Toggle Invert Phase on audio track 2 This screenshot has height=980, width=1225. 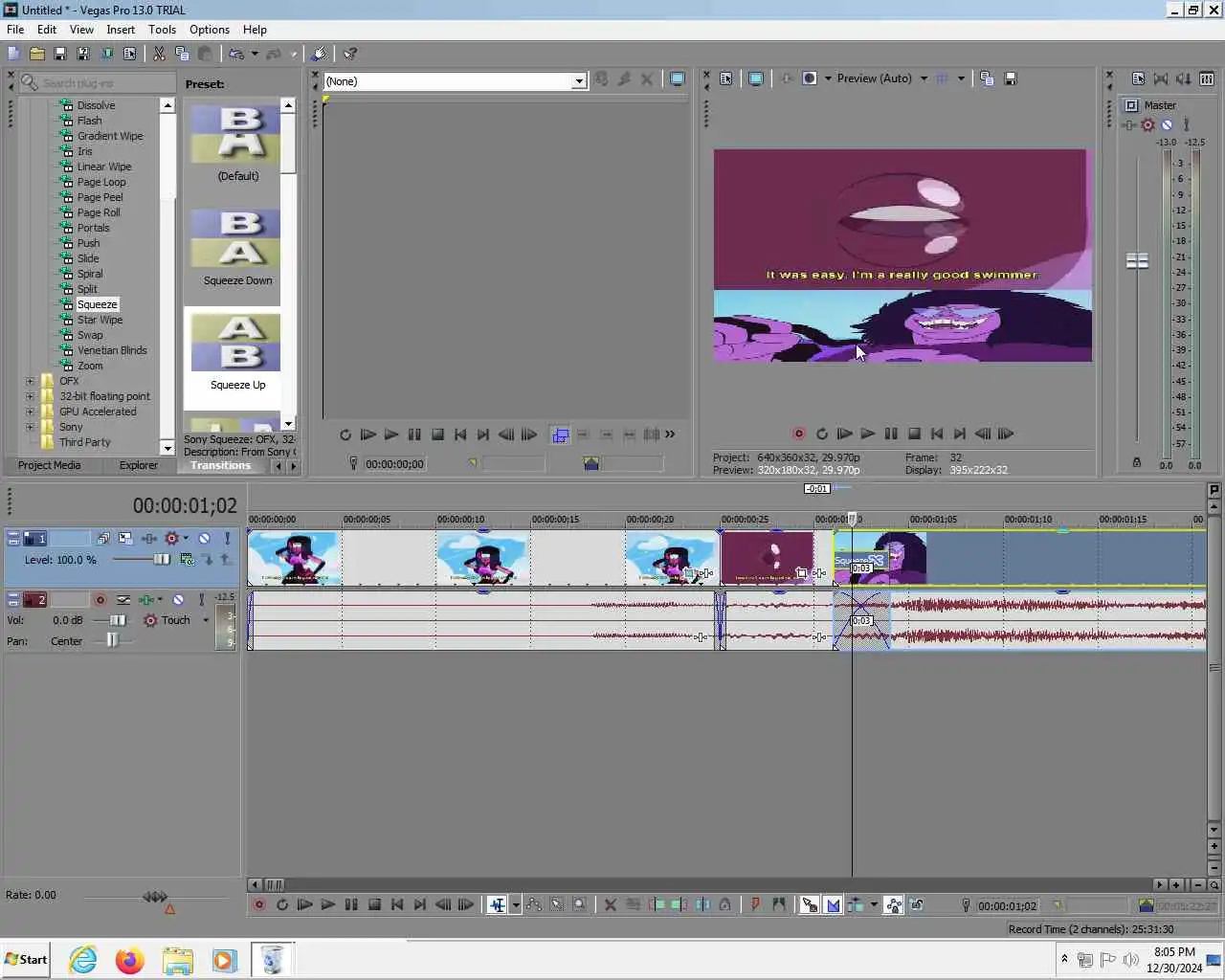[123, 599]
